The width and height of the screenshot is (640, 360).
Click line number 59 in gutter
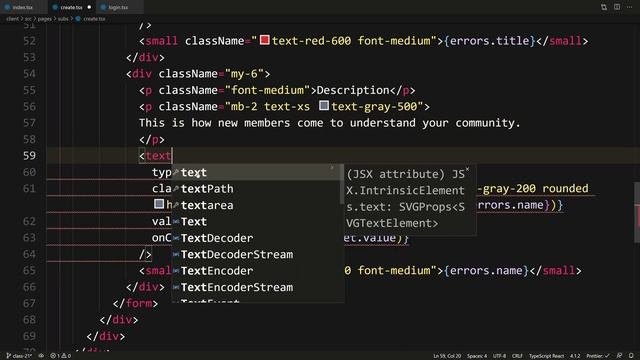tap(29, 156)
